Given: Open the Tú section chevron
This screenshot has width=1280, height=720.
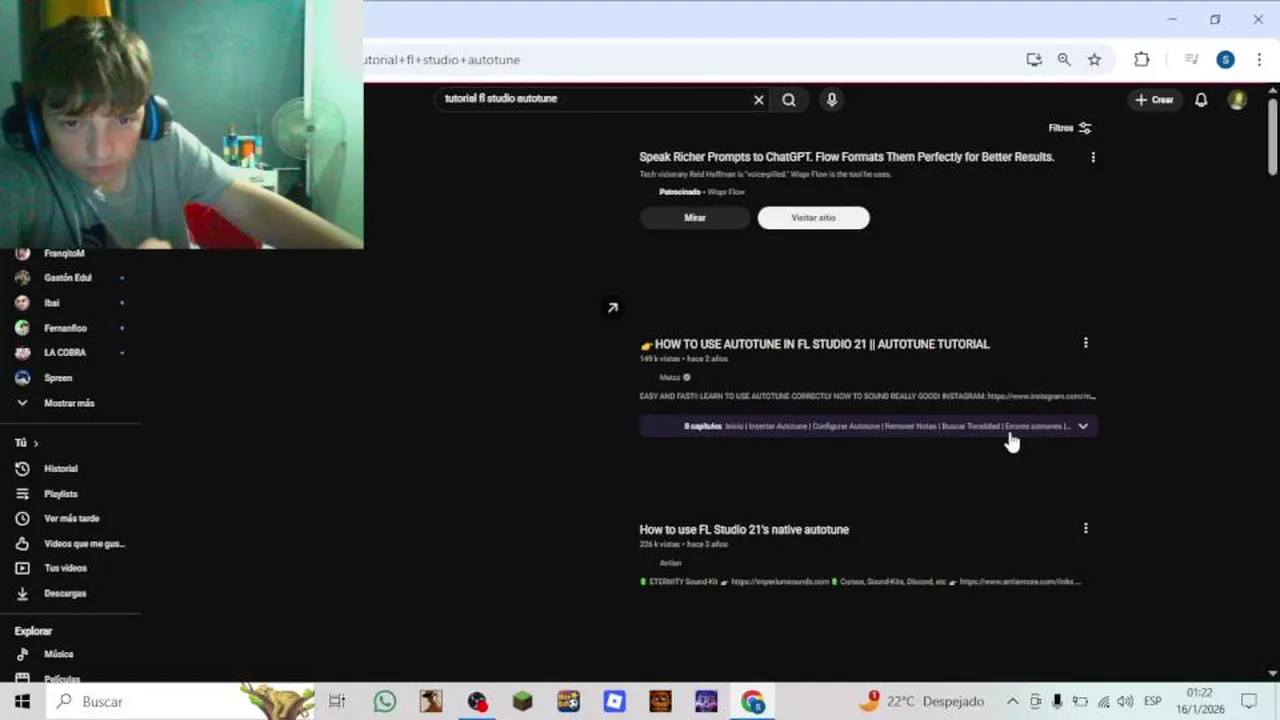Looking at the screenshot, I should click(x=35, y=443).
